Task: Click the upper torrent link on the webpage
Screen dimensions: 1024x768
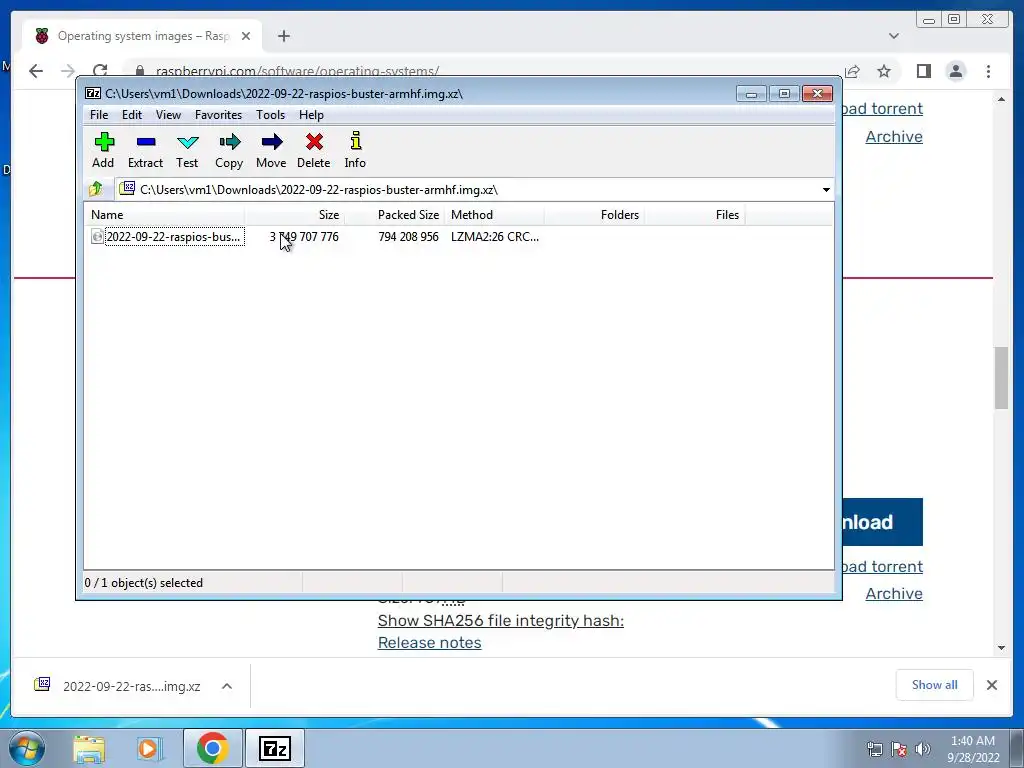Action: [x=883, y=108]
